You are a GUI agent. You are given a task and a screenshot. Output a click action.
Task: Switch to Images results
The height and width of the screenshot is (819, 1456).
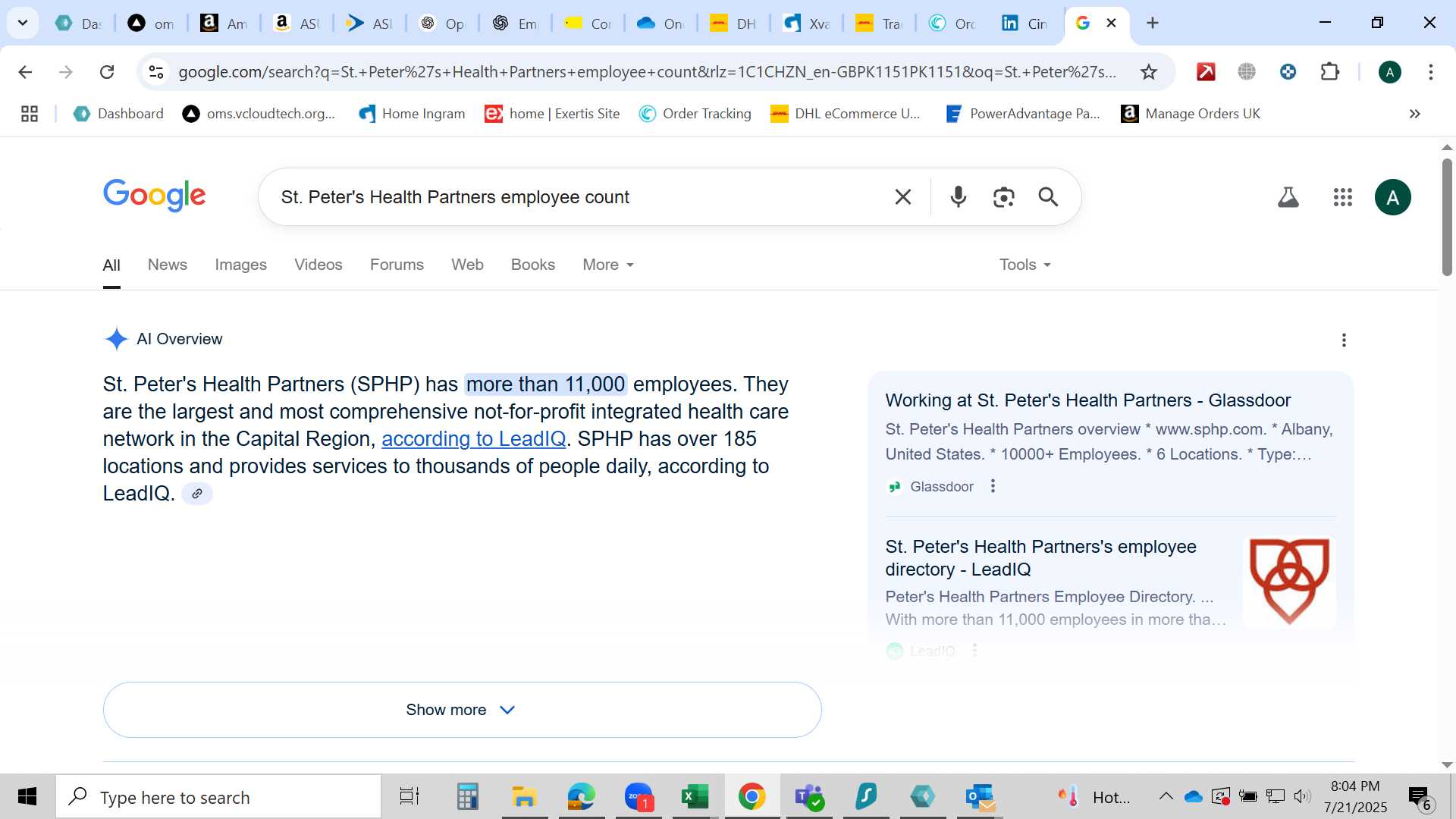click(x=240, y=265)
